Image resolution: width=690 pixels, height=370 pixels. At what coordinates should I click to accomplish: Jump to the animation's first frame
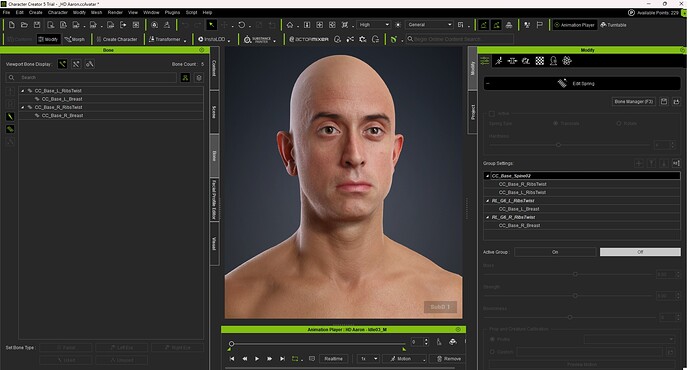pyautogui.click(x=232, y=359)
